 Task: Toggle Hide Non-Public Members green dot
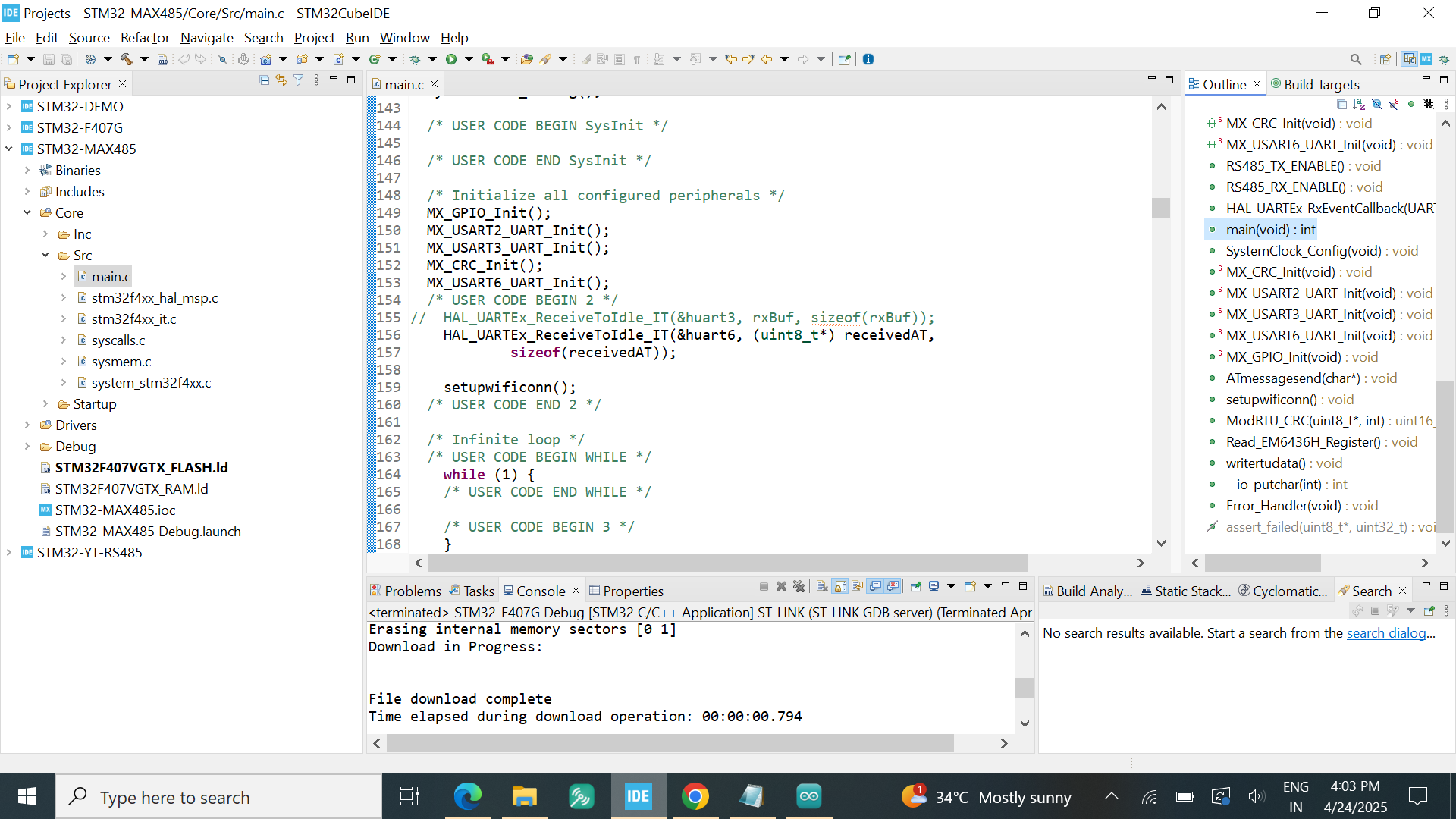point(1411,104)
